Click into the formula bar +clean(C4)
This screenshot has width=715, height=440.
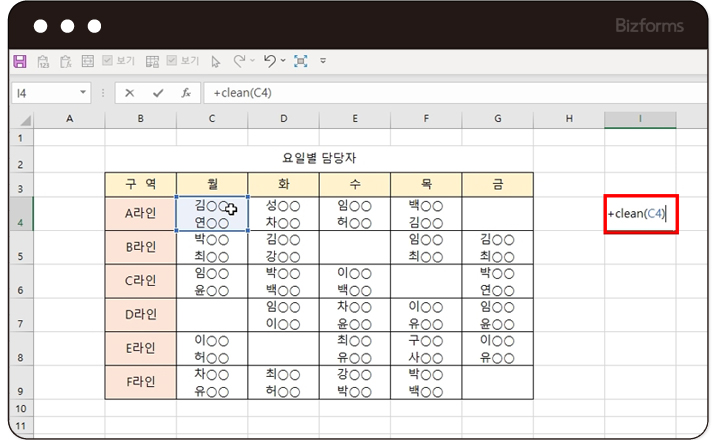(x=455, y=93)
